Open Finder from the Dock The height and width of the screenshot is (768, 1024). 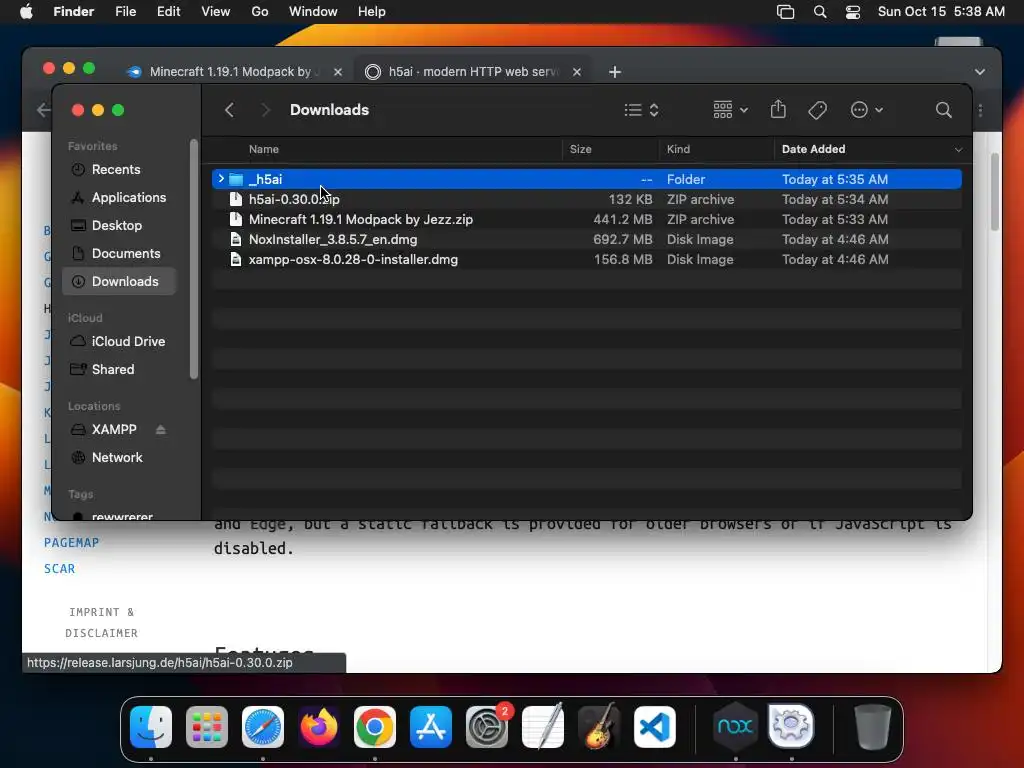[151, 727]
